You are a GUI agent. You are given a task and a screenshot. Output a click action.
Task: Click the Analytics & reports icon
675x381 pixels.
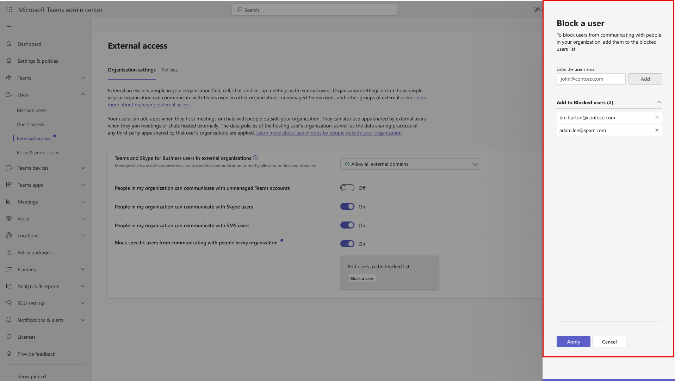coord(9,286)
